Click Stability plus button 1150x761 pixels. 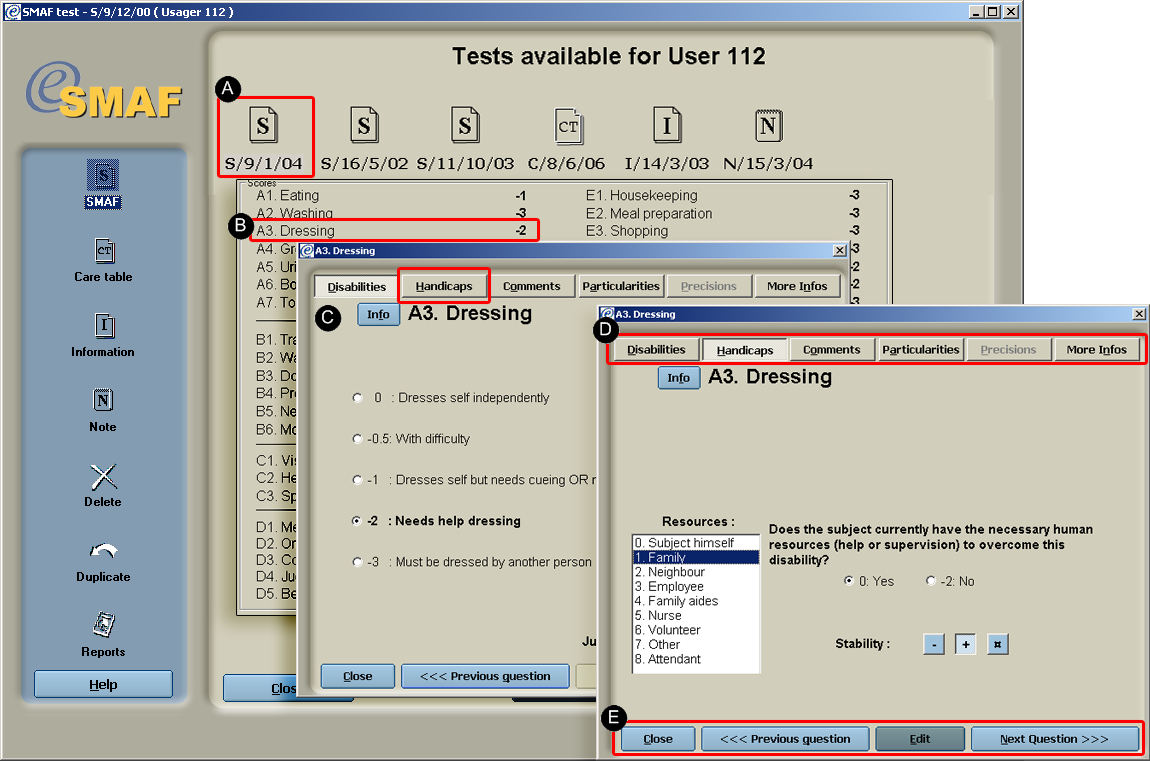point(965,644)
